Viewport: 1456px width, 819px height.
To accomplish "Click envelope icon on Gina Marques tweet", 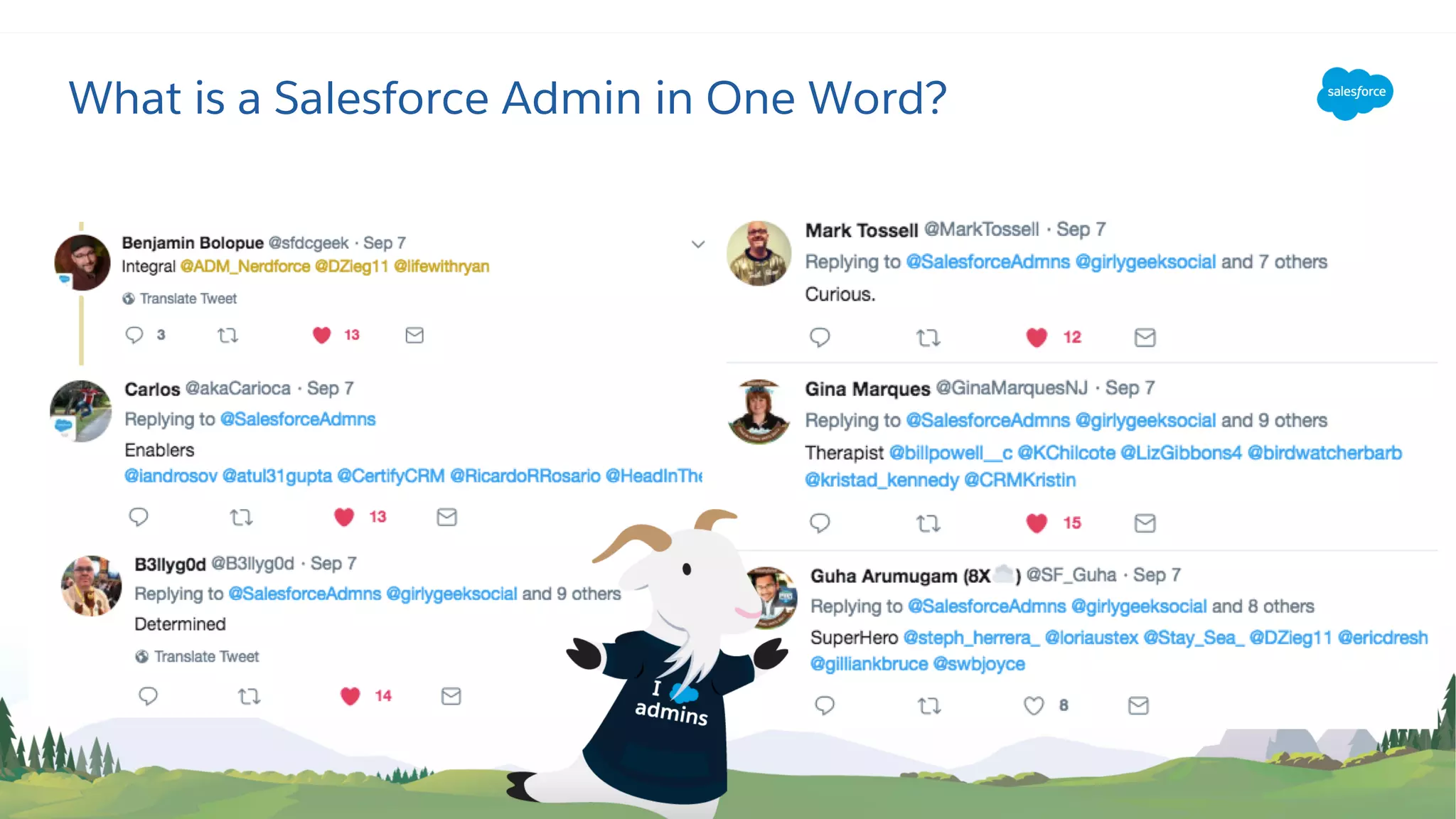I will coord(1145,523).
